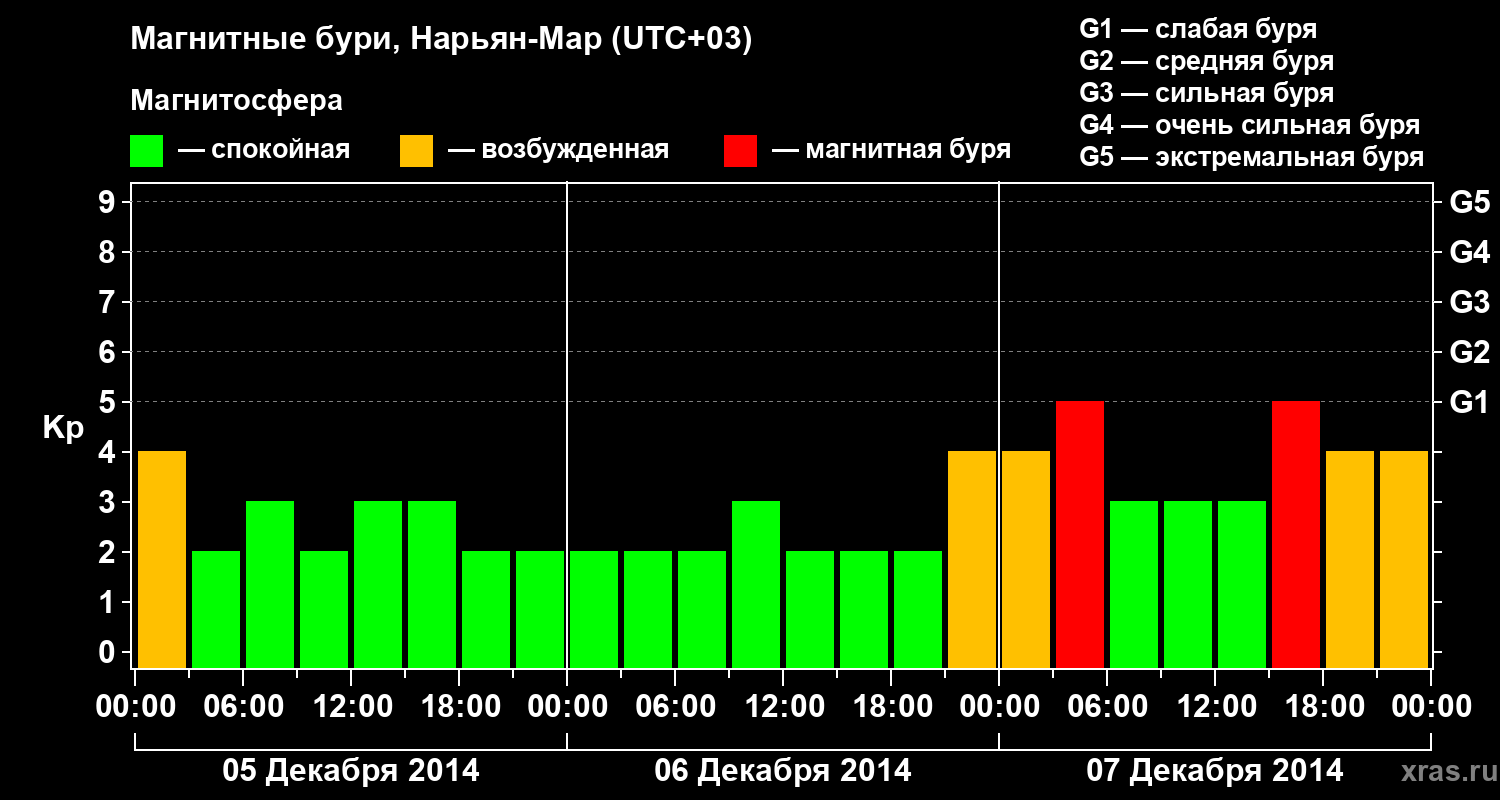Click the red Kp 5 bar for 03:00–06:00 on 07 Декабря
Image resolution: width=1500 pixels, height=800 pixels.
click(1080, 534)
